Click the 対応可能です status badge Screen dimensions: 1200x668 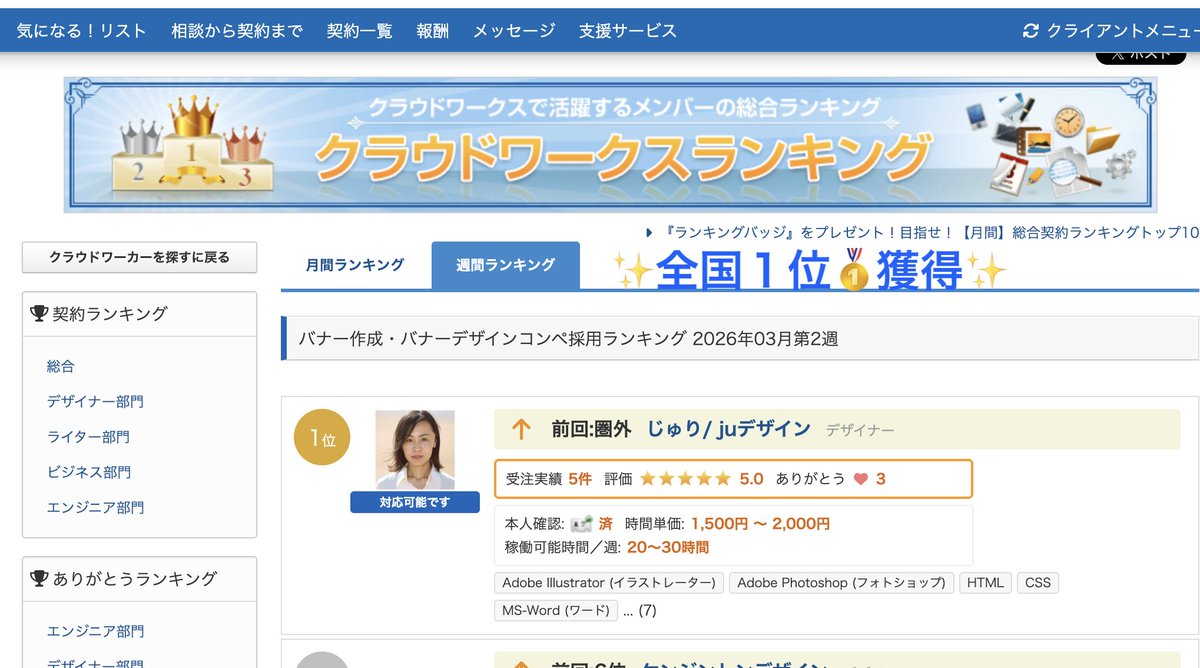tap(415, 502)
